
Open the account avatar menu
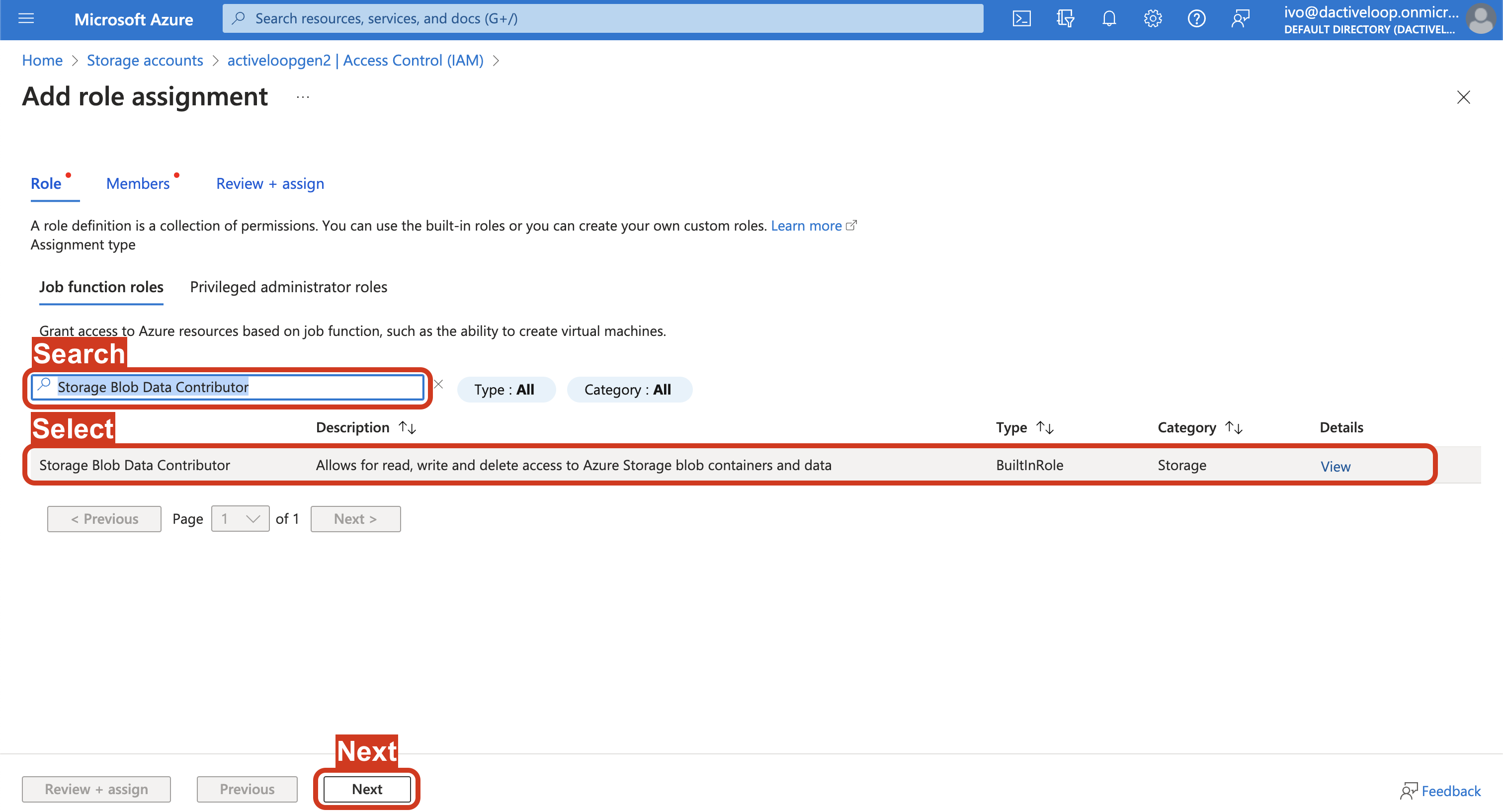1480,19
